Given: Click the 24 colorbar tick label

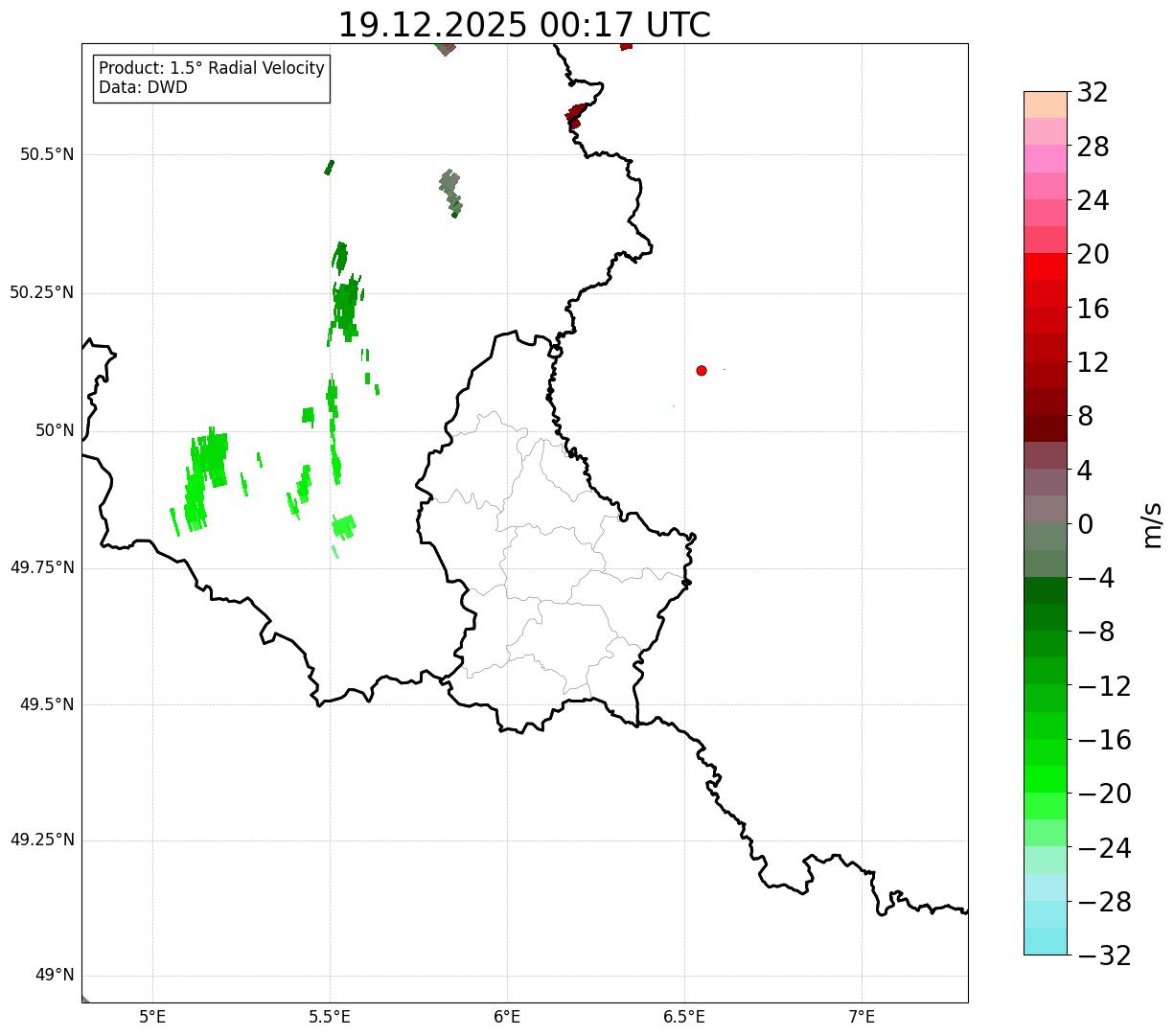Looking at the screenshot, I should (1093, 201).
